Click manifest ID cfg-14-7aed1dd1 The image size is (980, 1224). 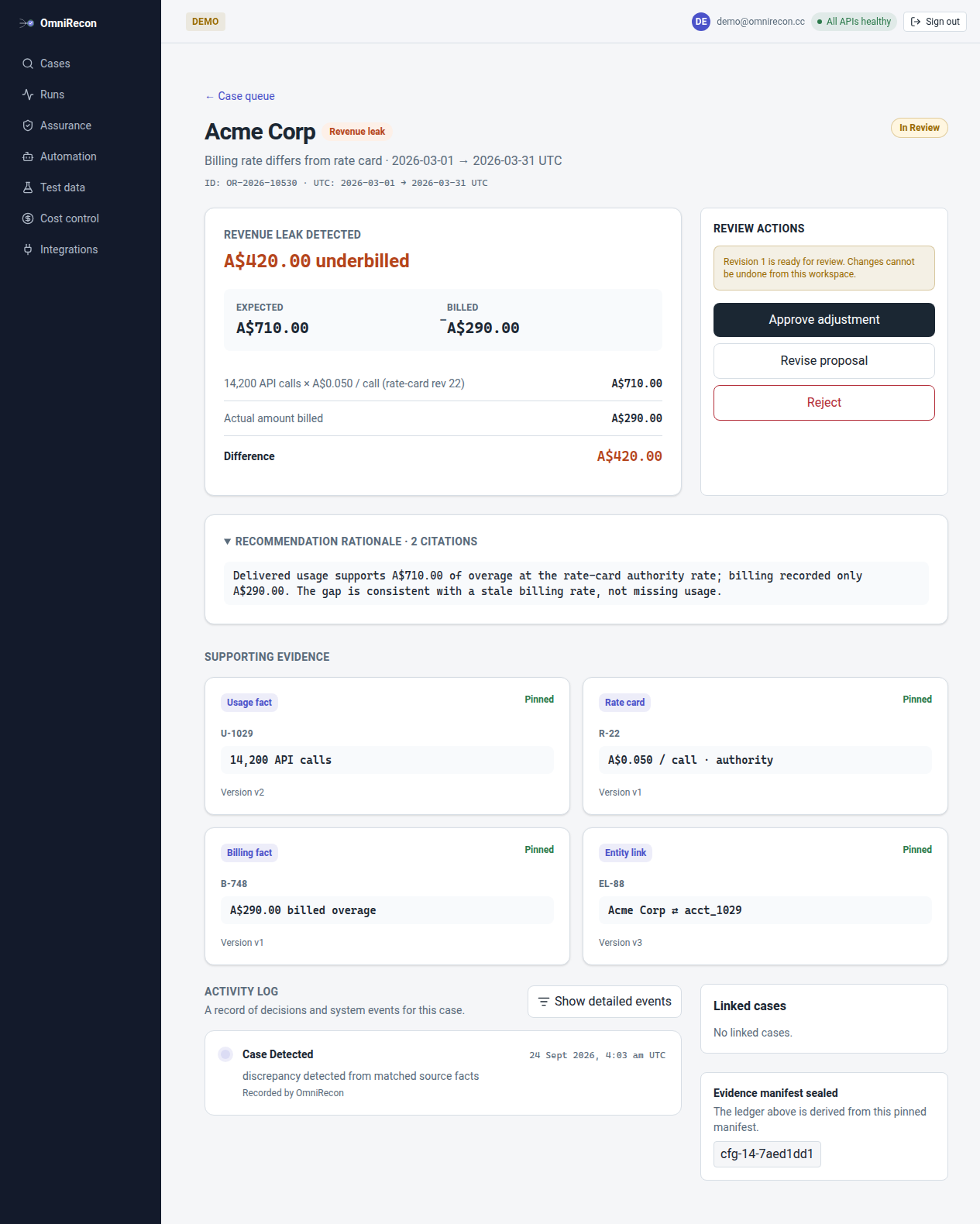(x=767, y=1154)
